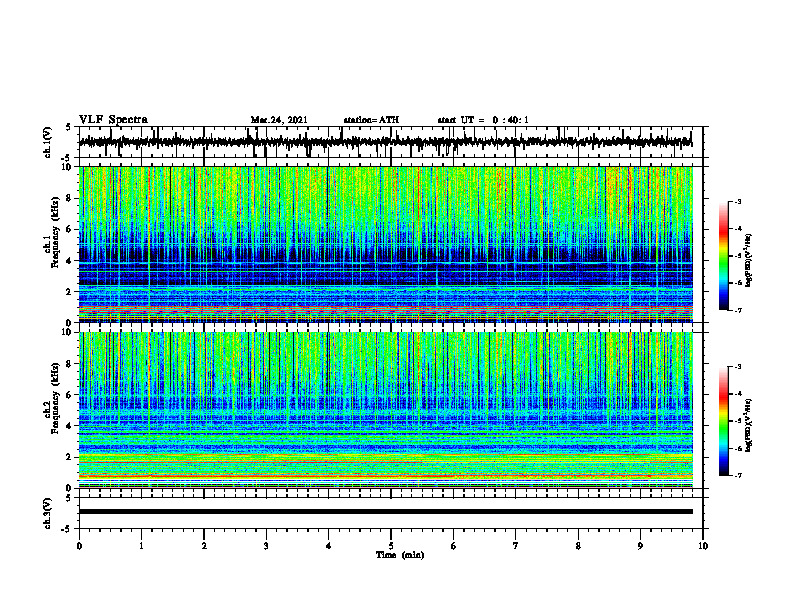Click the "ch.3(V)" axis label
792x612 pixels.
pos(47,513)
